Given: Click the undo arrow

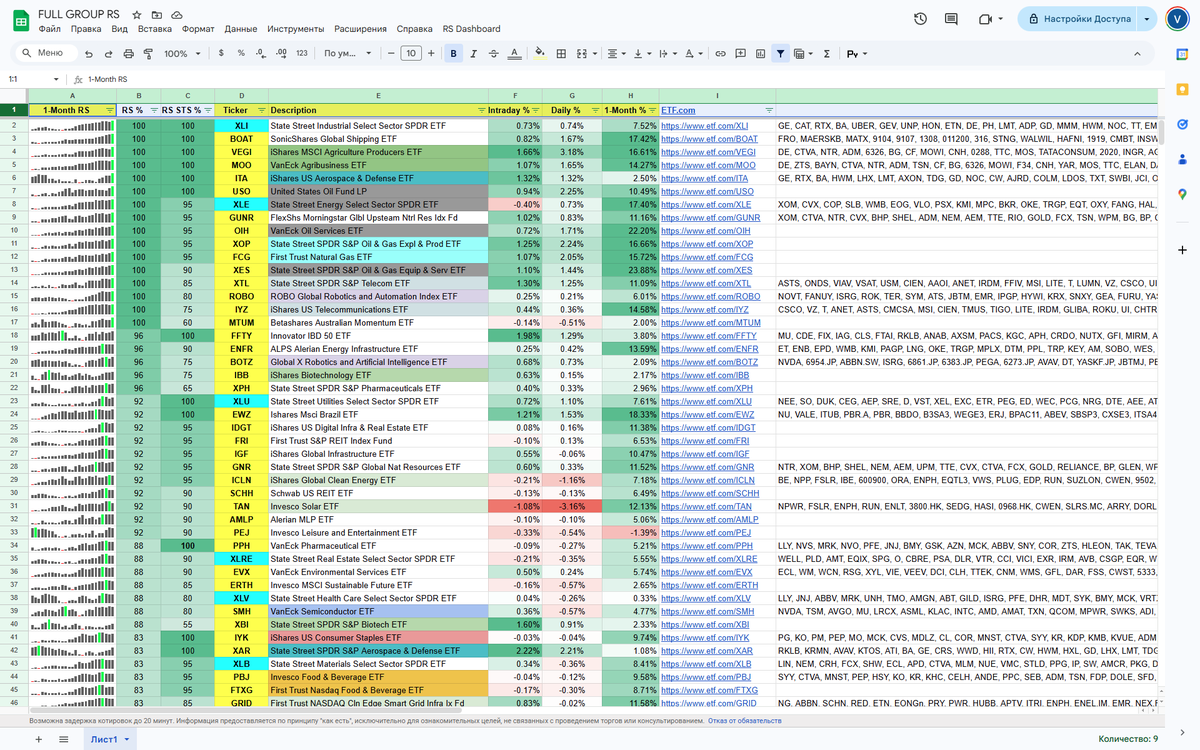Looking at the screenshot, I should [x=90, y=54].
